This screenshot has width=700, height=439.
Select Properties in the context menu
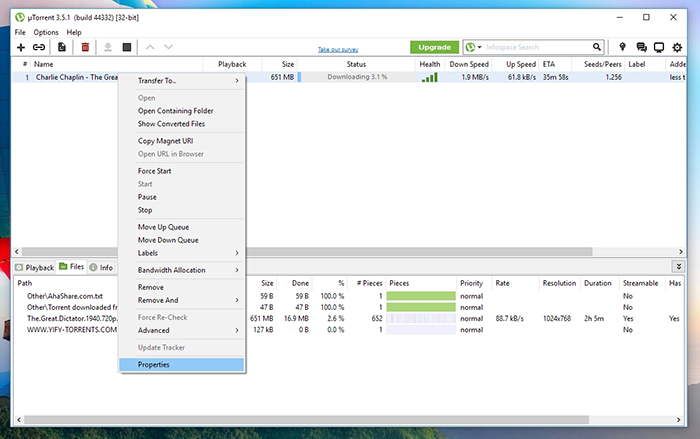click(x=182, y=365)
